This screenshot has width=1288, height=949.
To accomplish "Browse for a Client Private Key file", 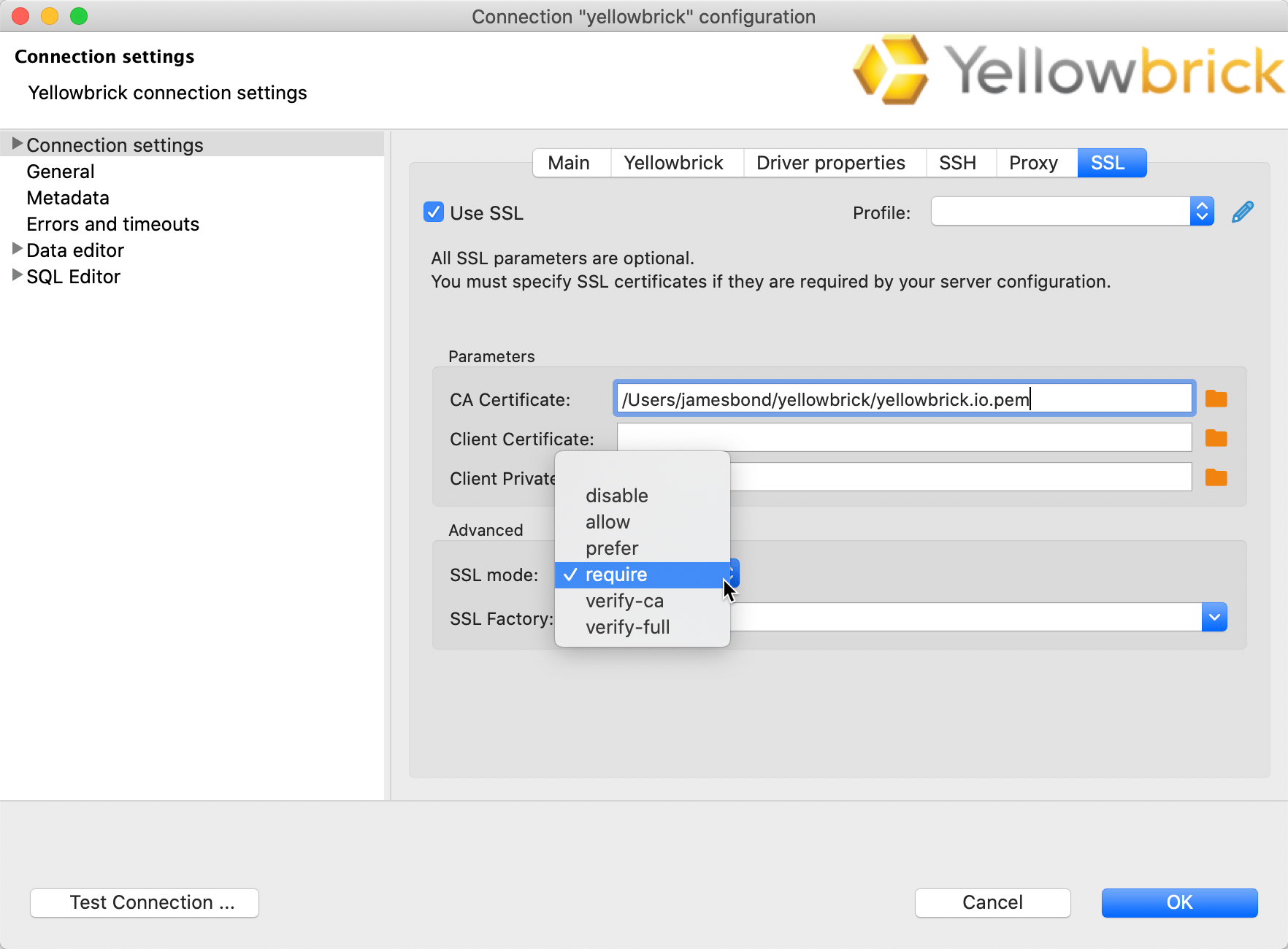I will pyautogui.click(x=1216, y=477).
